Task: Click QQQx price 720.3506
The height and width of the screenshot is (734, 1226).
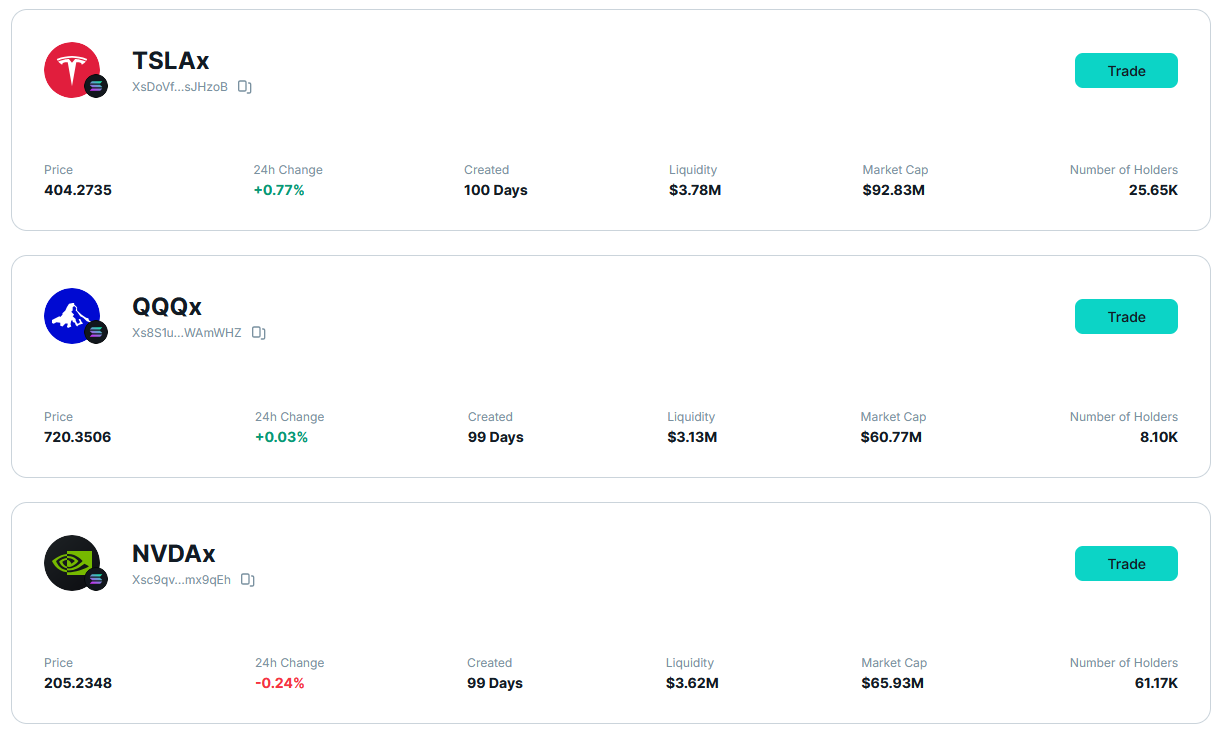Action: click(78, 437)
